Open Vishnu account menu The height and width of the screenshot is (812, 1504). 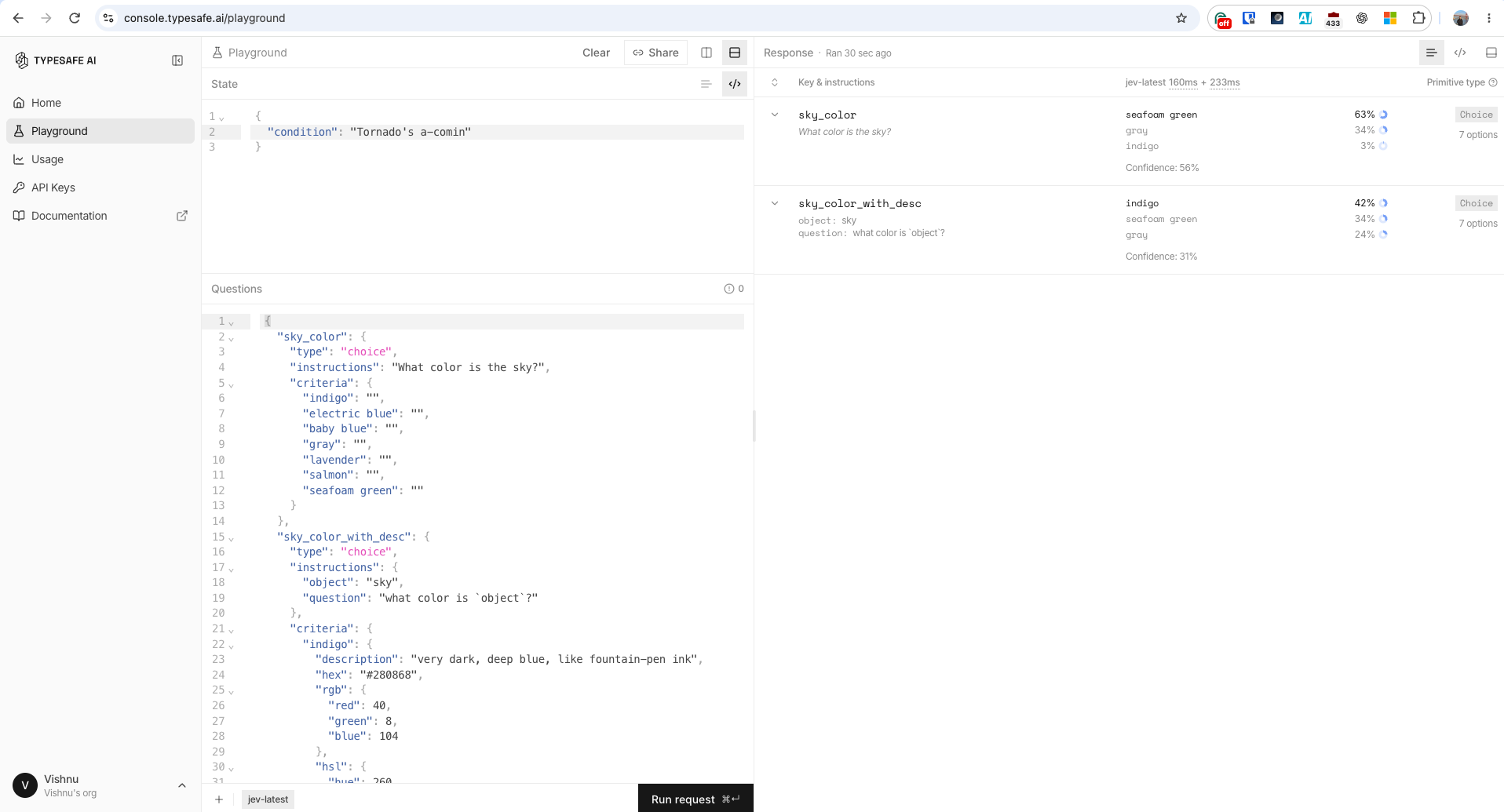(x=100, y=785)
